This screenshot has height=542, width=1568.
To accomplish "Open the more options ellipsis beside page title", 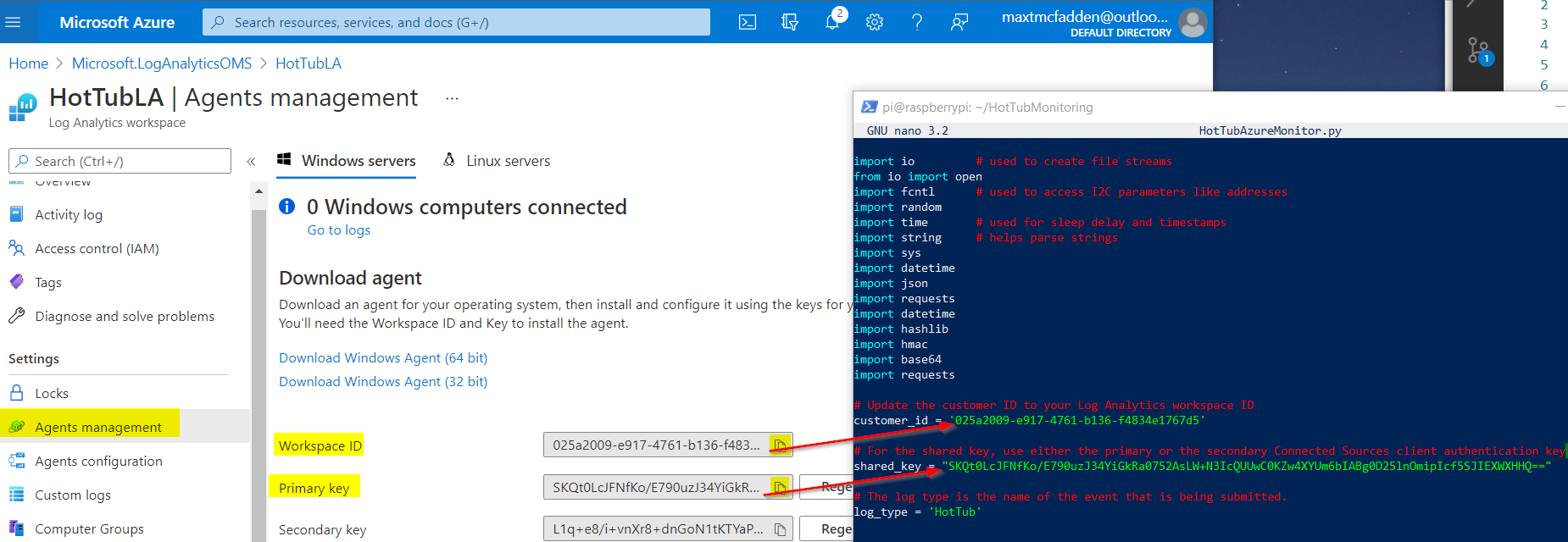I will click(452, 98).
